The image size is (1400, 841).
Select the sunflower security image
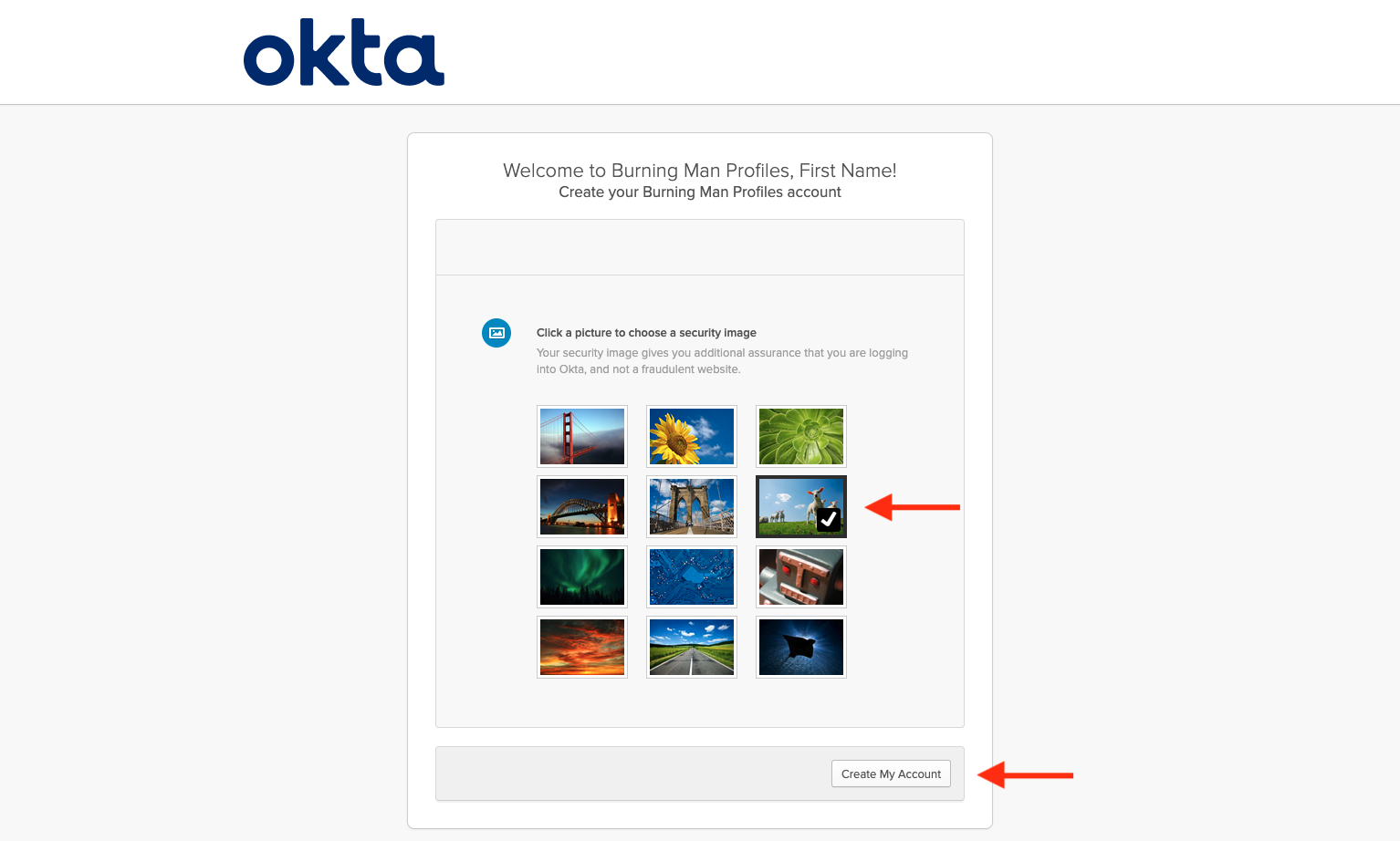(x=692, y=436)
